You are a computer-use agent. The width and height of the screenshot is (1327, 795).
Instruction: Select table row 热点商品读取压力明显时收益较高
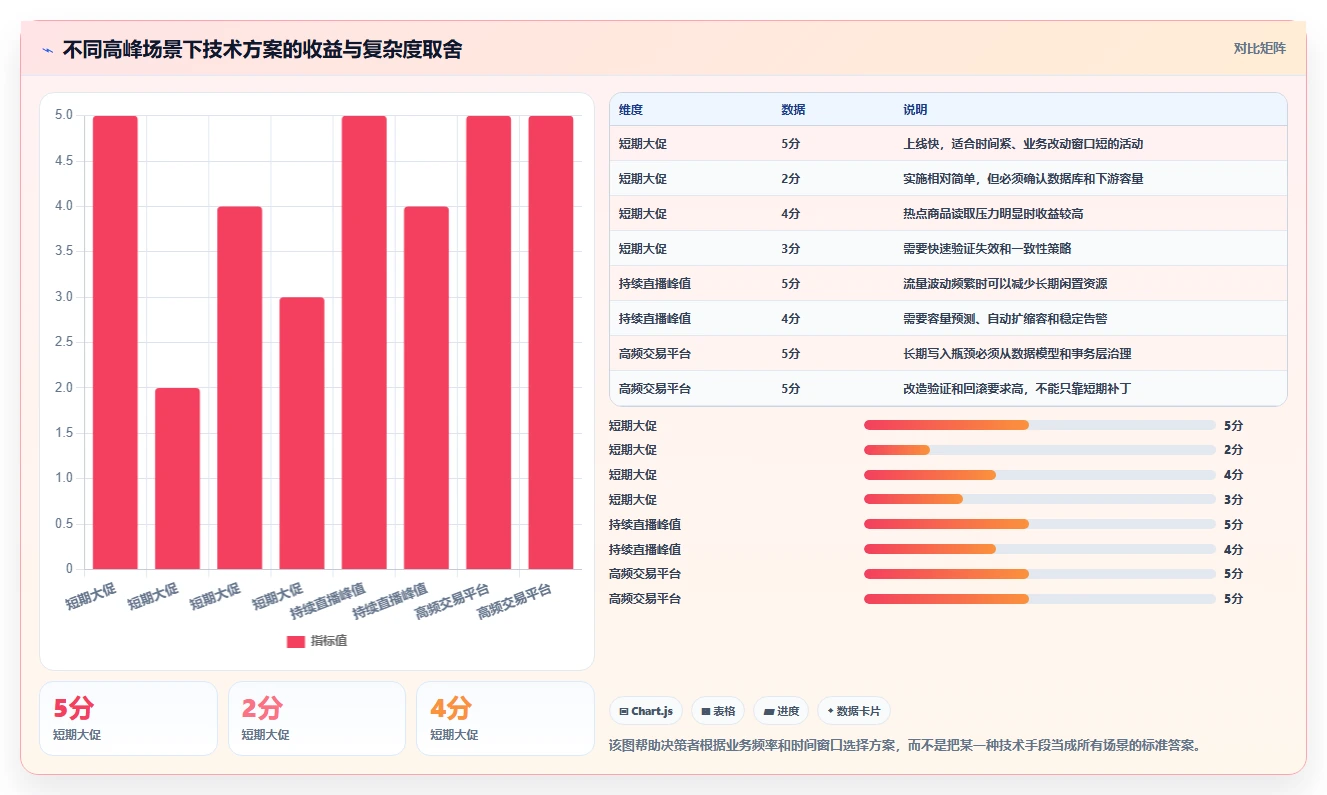[x=948, y=214]
